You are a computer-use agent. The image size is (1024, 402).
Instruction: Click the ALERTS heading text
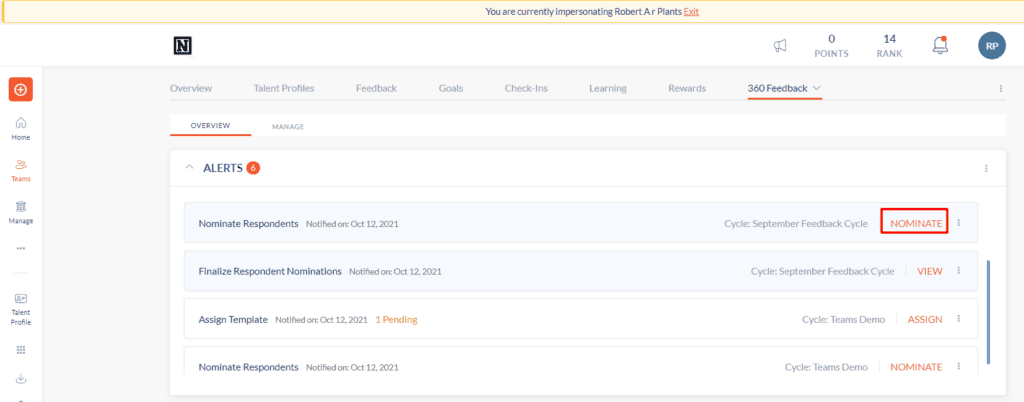tap(223, 168)
